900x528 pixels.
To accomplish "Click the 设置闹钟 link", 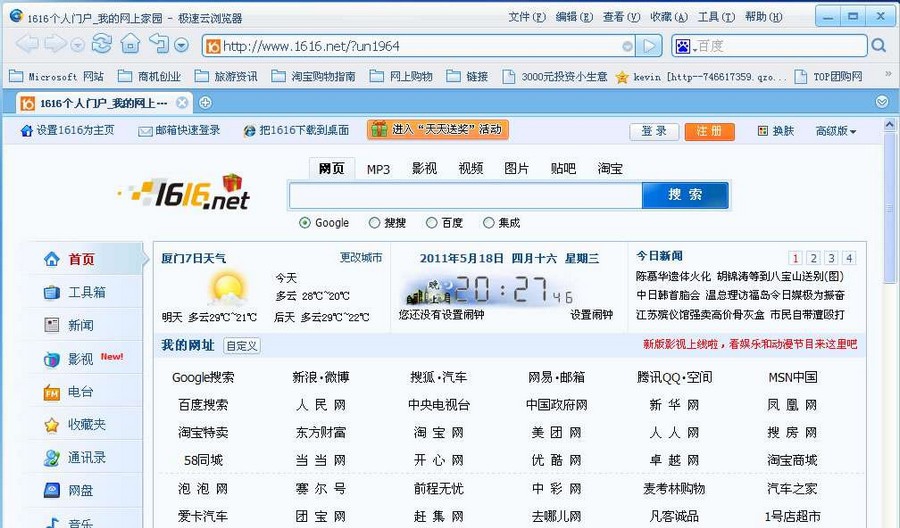I will point(591,315).
